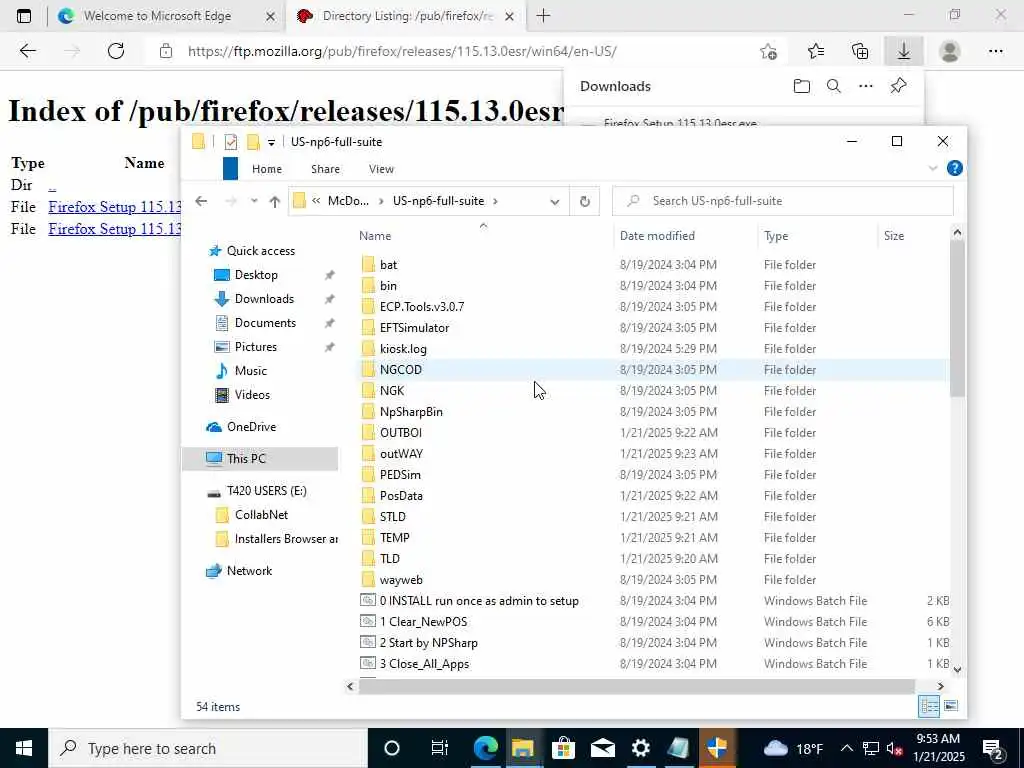This screenshot has width=1024, height=768.
Task: Open Cortana circle on taskbar
Action: [392, 748]
